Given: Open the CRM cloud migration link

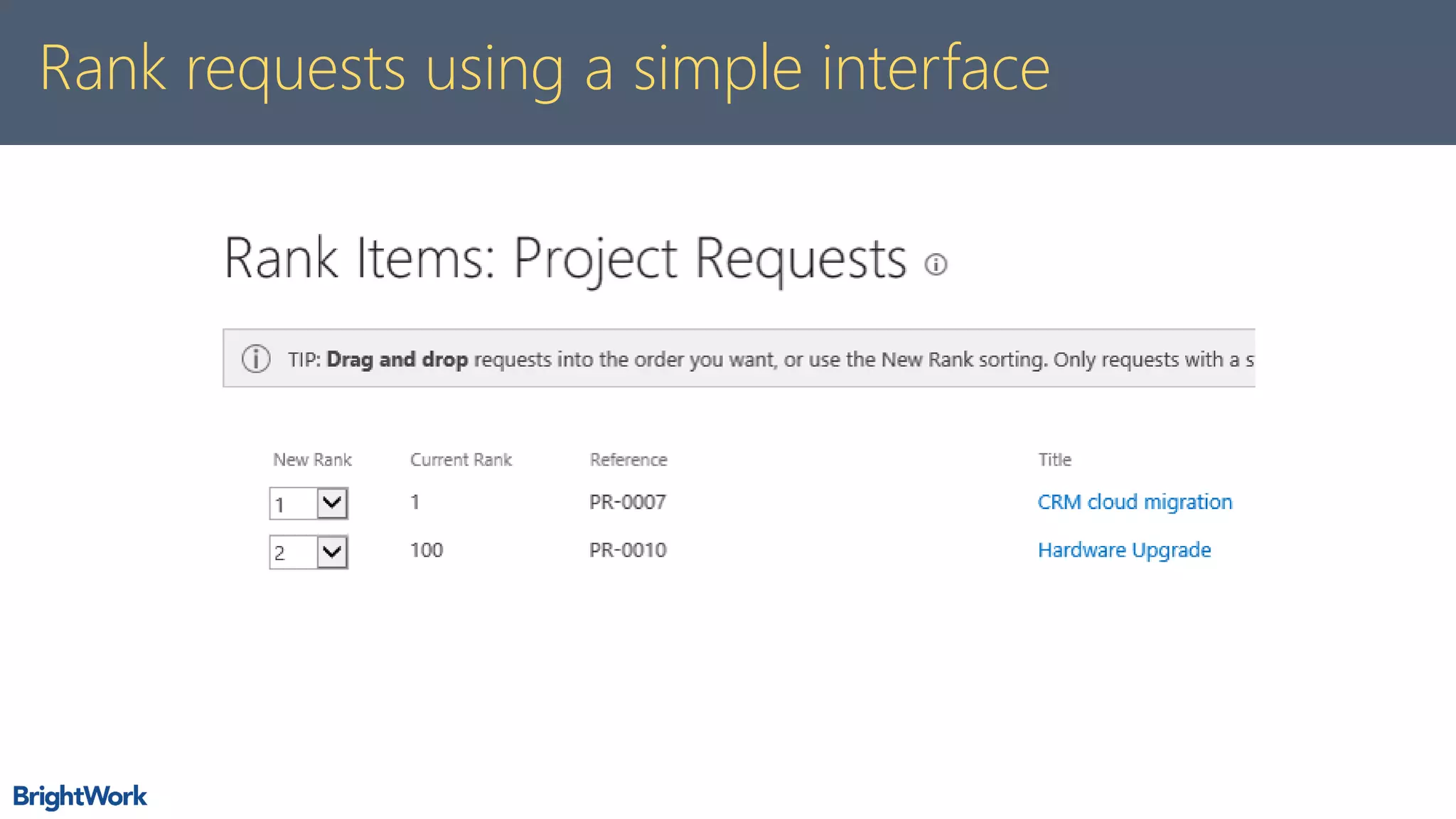Looking at the screenshot, I should coord(1135,502).
